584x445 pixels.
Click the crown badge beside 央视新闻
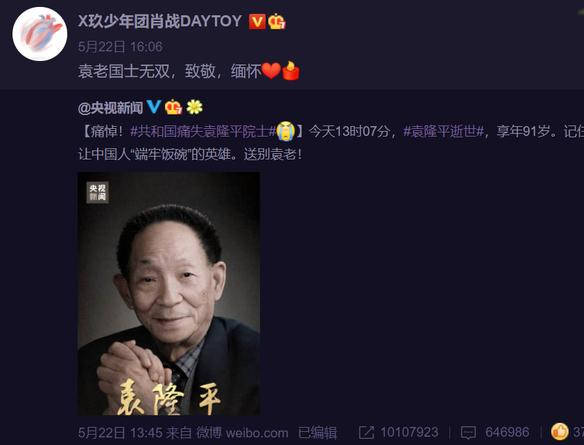[173, 107]
